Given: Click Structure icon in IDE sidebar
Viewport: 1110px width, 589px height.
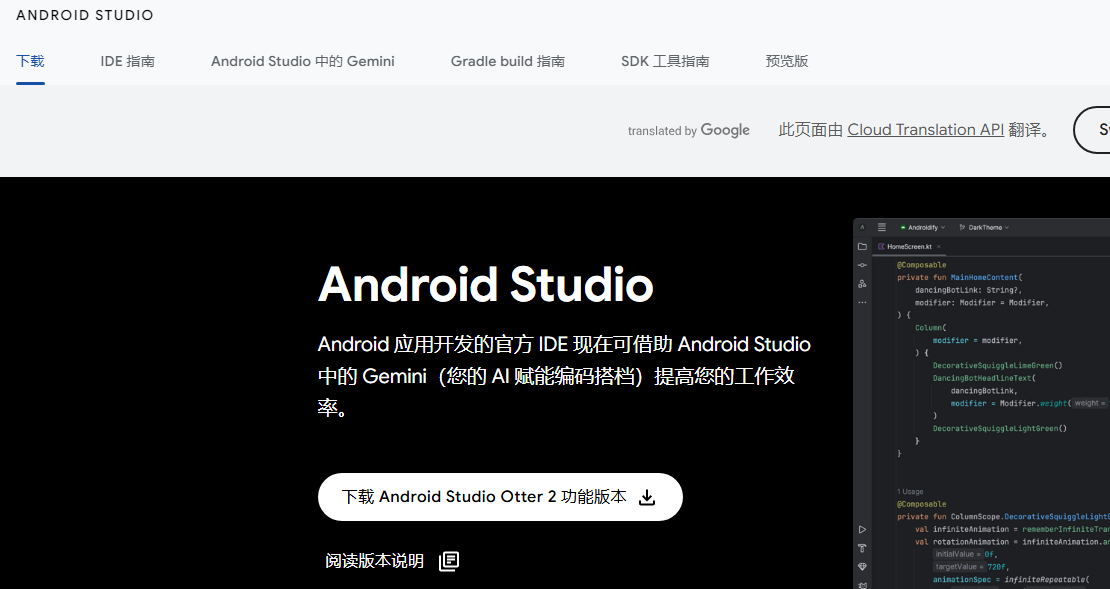Looking at the screenshot, I should [862, 284].
